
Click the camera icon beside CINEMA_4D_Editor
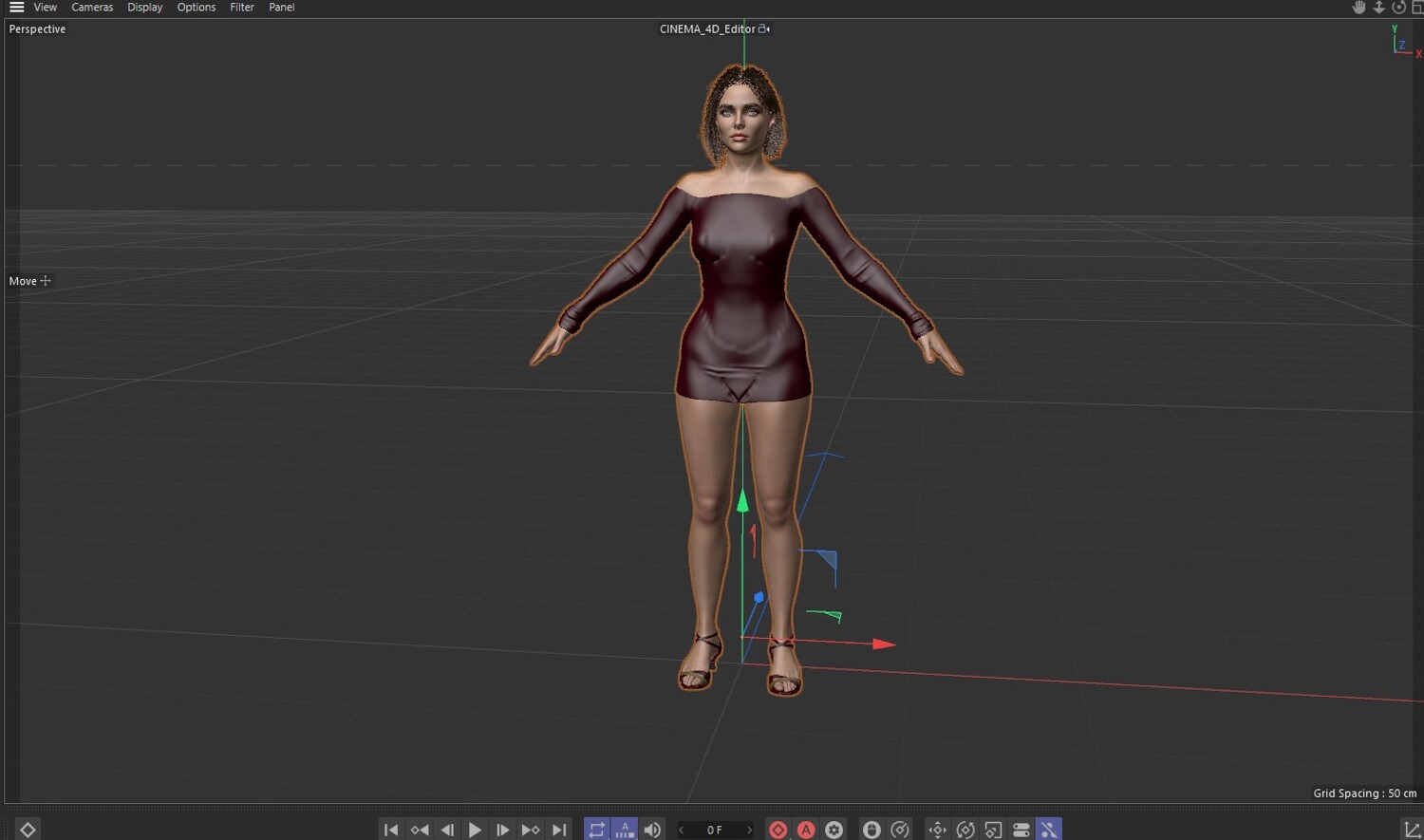coord(764,29)
